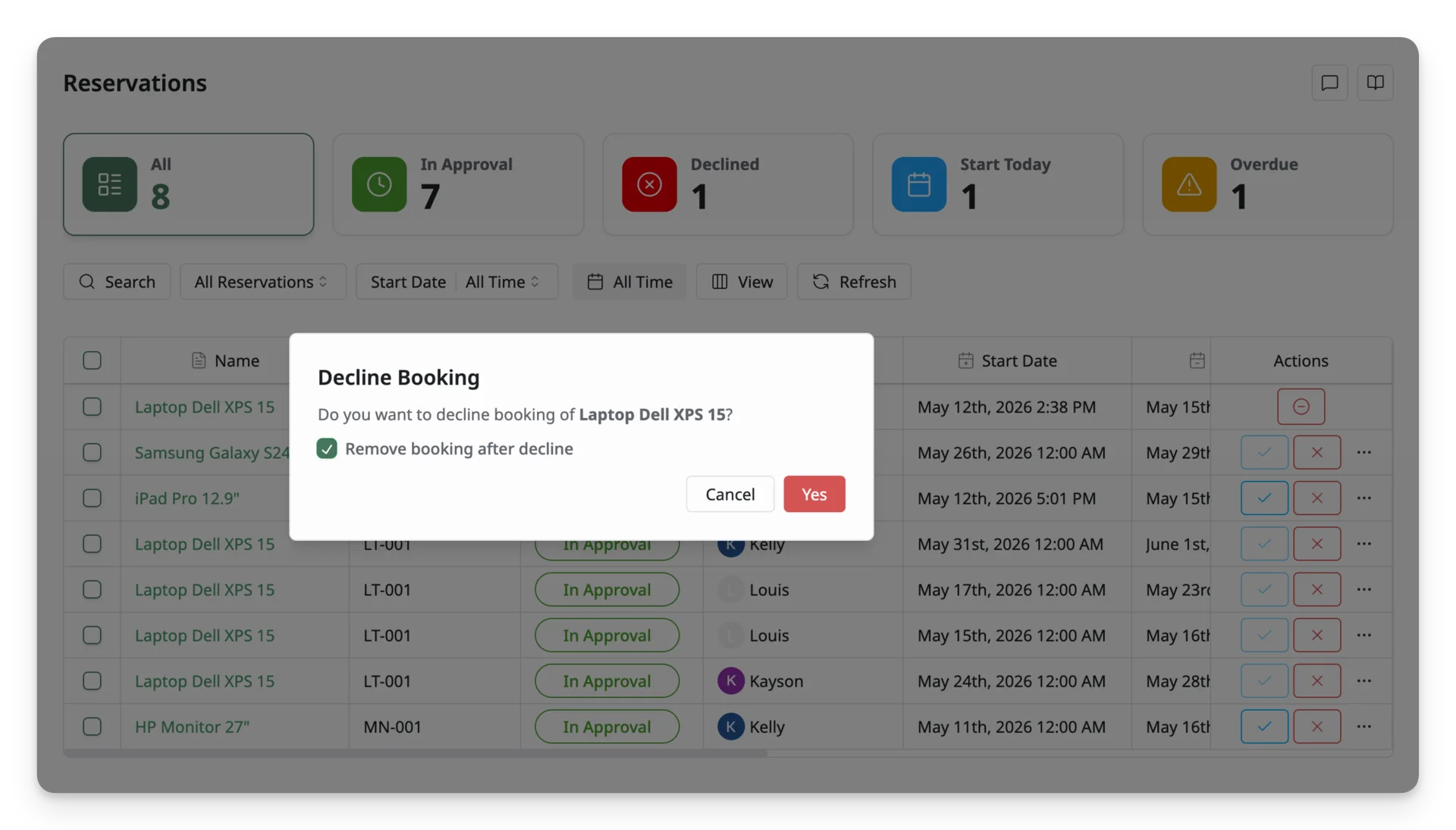Sort by Name column header

point(225,360)
